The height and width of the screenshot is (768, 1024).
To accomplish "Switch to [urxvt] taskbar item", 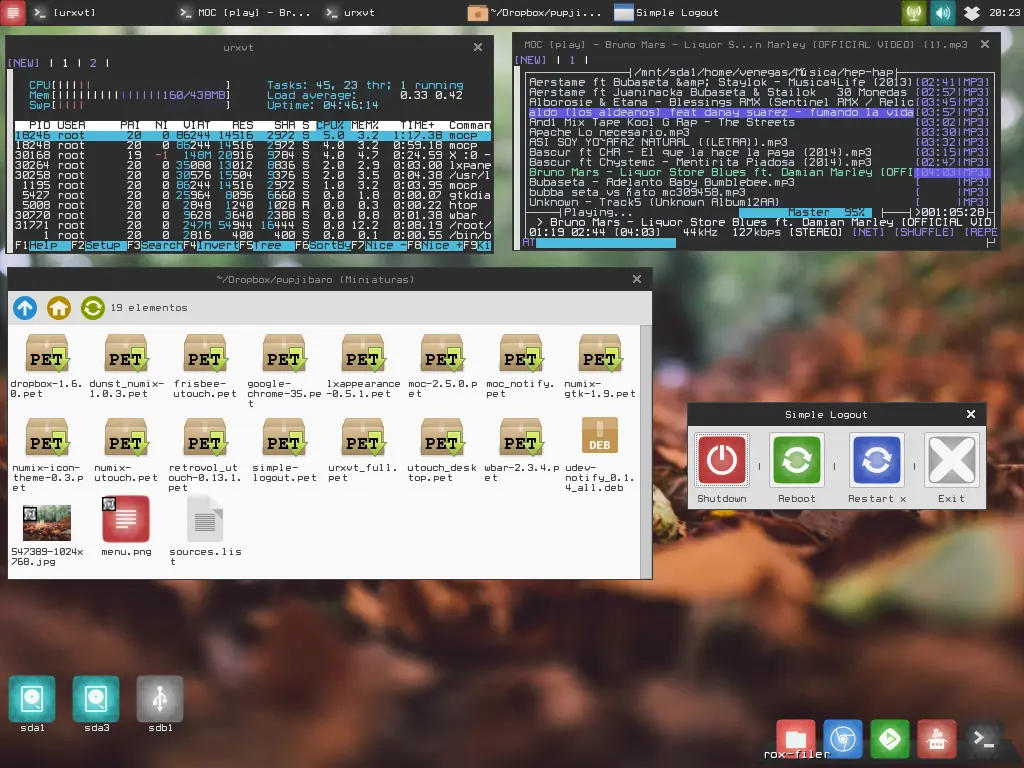I will (x=65, y=12).
